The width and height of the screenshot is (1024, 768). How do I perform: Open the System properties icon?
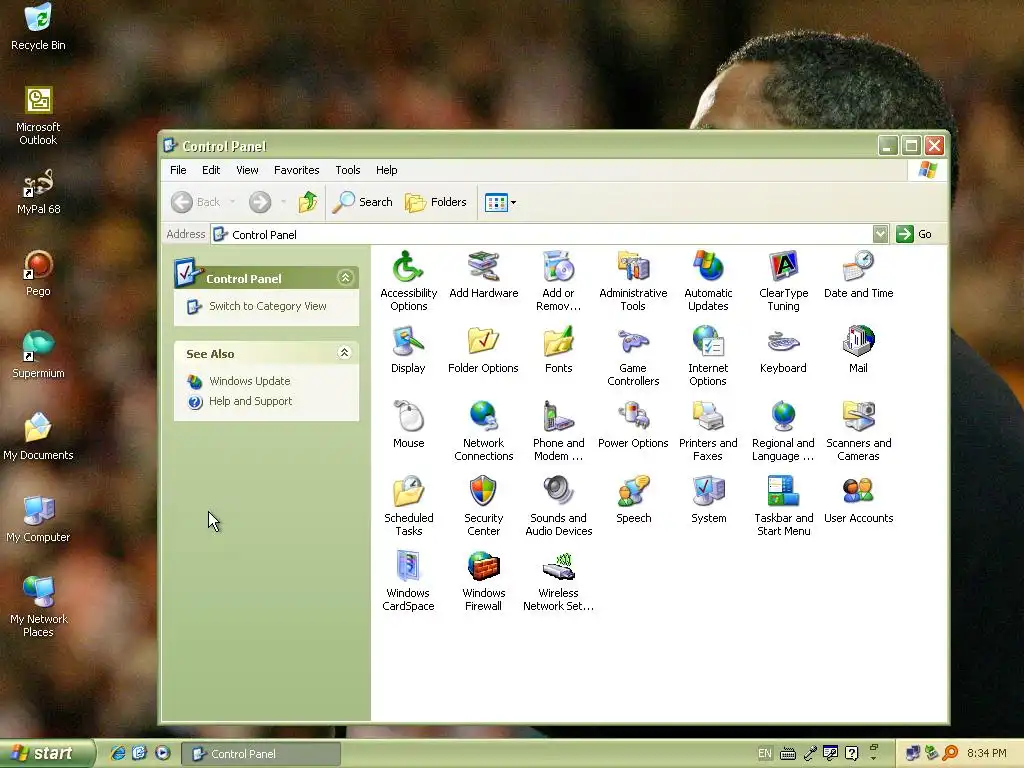click(708, 500)
